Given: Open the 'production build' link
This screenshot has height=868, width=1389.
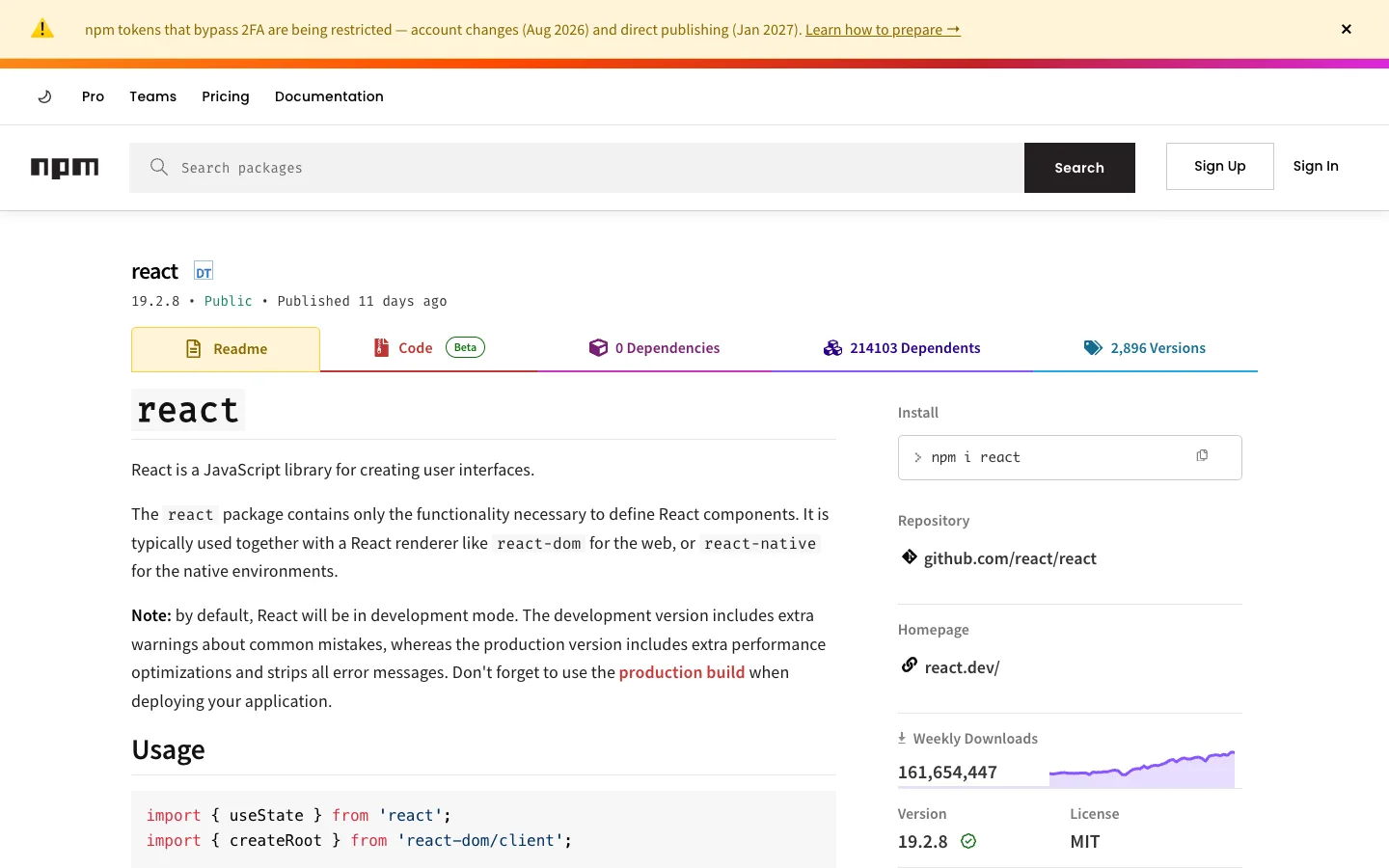Looking at the screenshot, I should click(x=681, y=672).
